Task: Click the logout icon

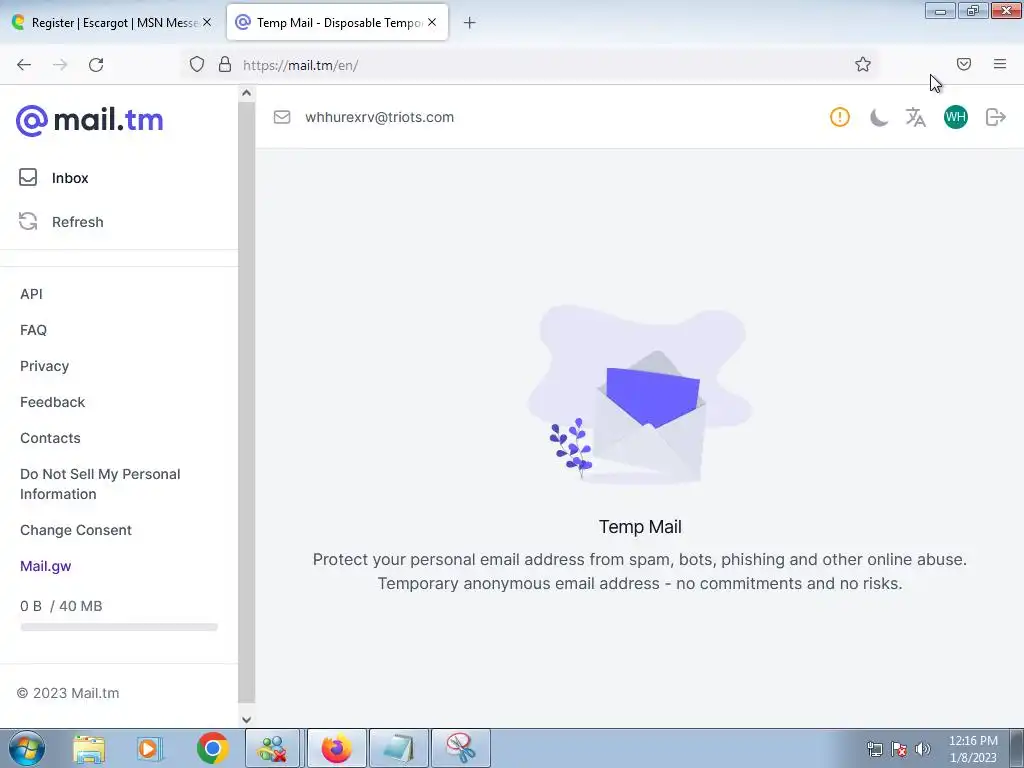Action: tap(995, 117)
